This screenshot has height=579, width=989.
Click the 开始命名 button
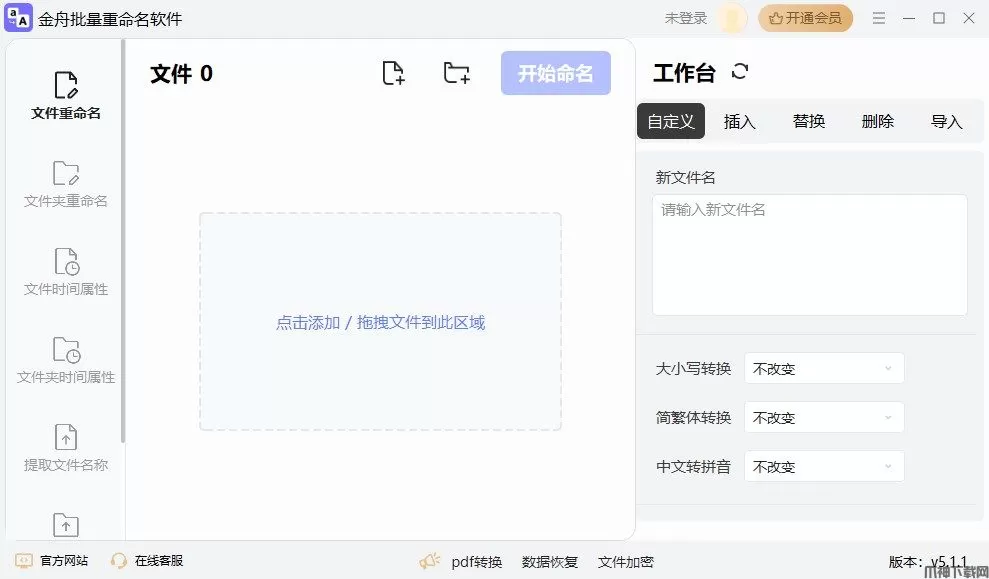[555, 73]
